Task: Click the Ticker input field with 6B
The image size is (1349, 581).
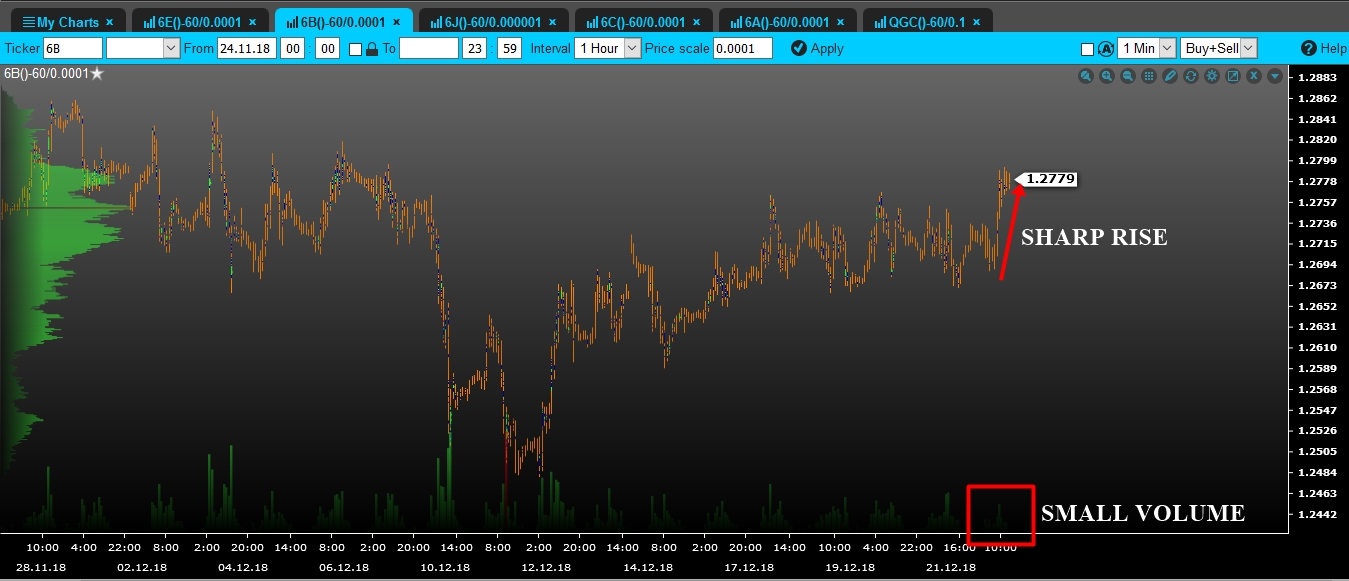Action: [72, 48]
